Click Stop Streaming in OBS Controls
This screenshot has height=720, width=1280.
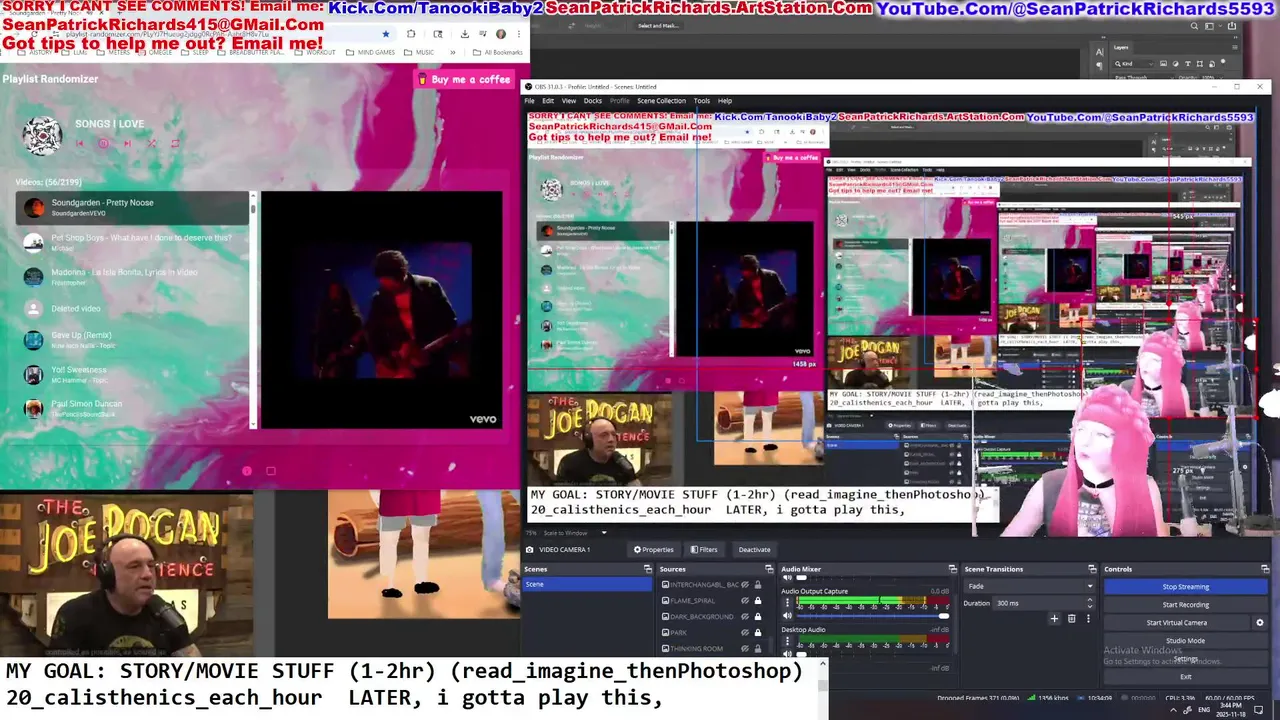1185,587
